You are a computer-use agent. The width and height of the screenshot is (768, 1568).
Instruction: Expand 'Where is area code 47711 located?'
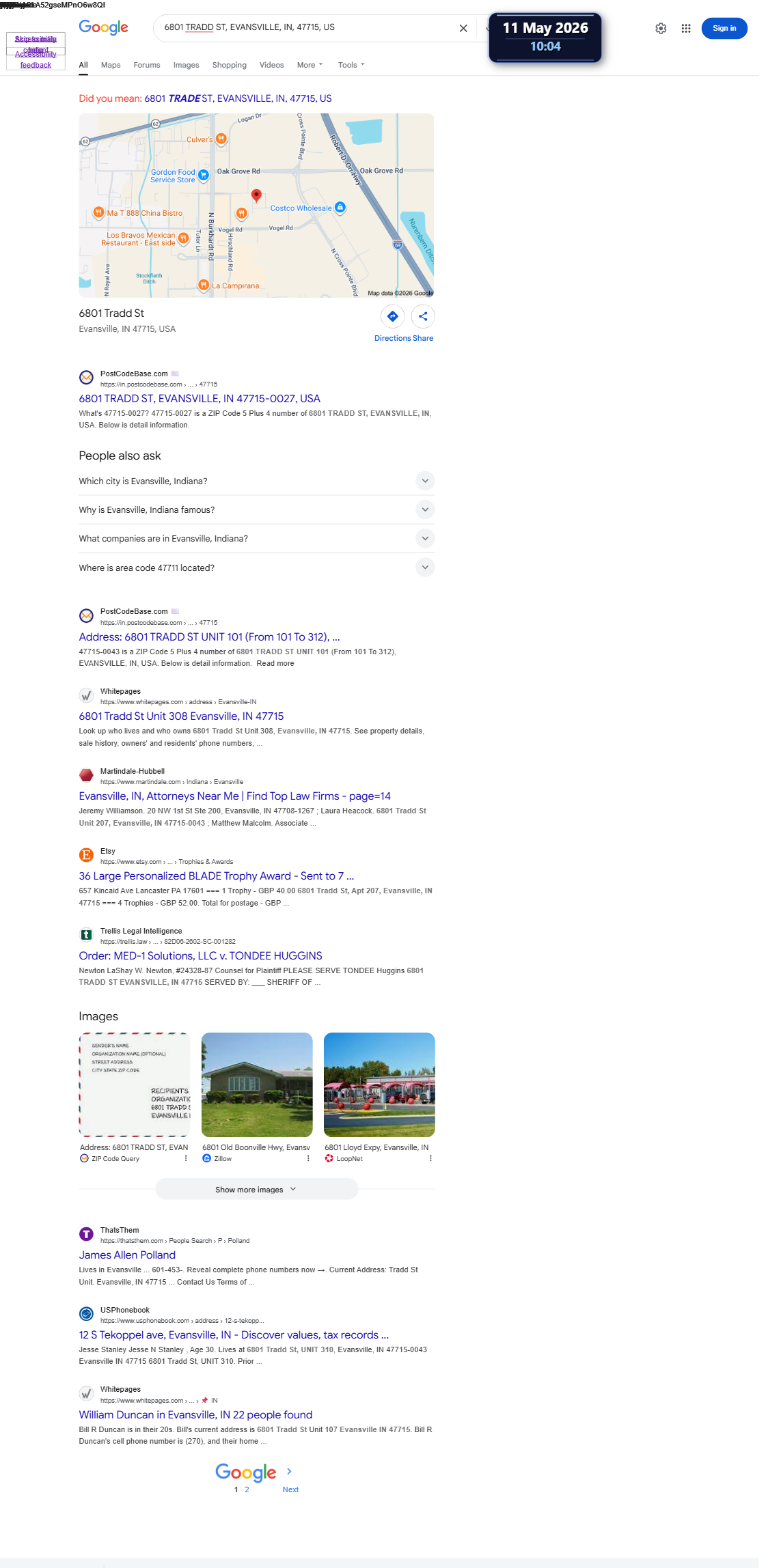pyautogui.click(x=256, y=568)
